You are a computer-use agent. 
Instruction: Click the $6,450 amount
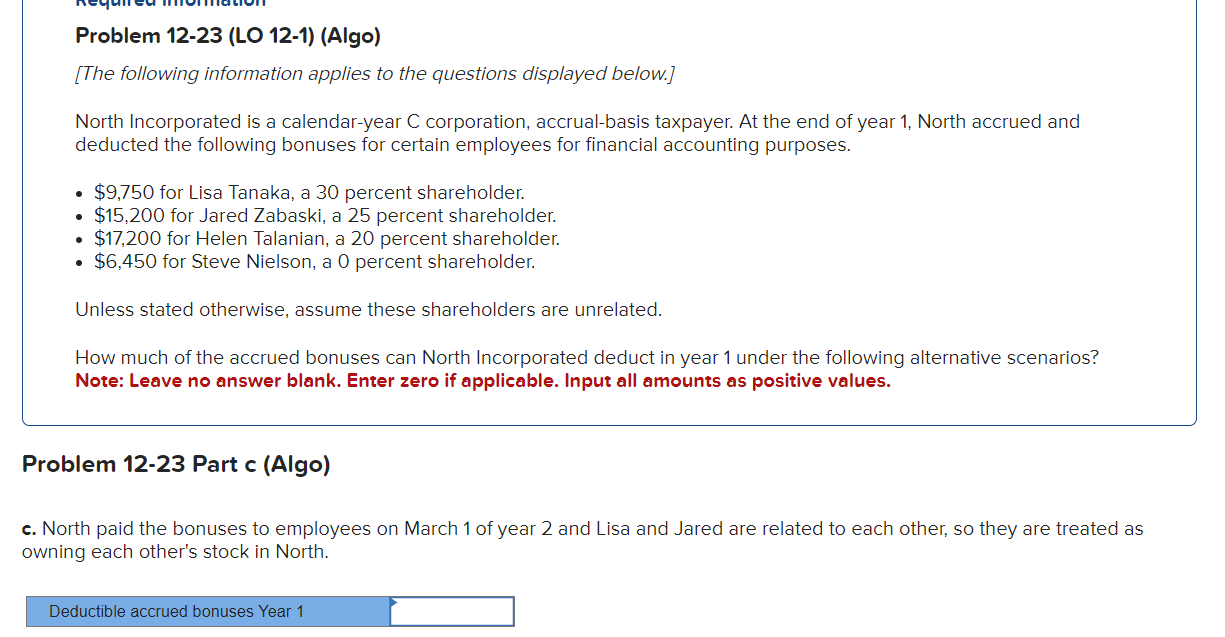[117, 261]
